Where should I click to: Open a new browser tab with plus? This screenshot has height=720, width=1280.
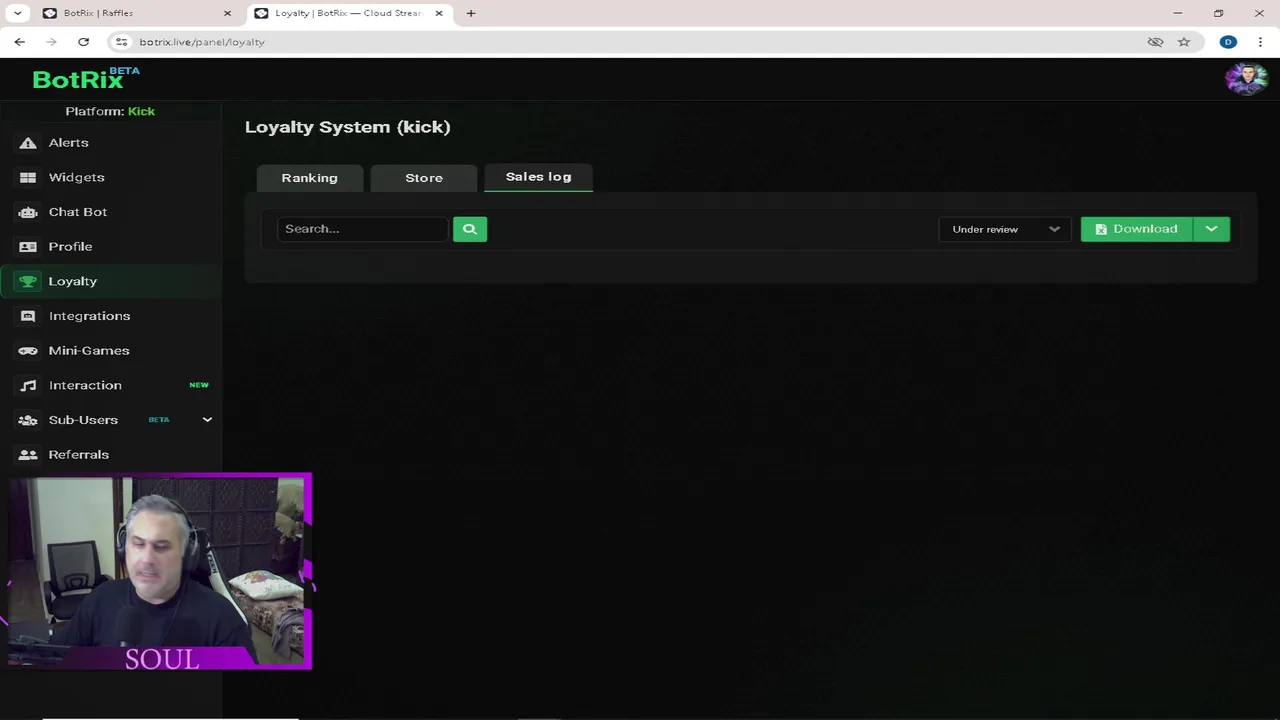pos(471,13)
